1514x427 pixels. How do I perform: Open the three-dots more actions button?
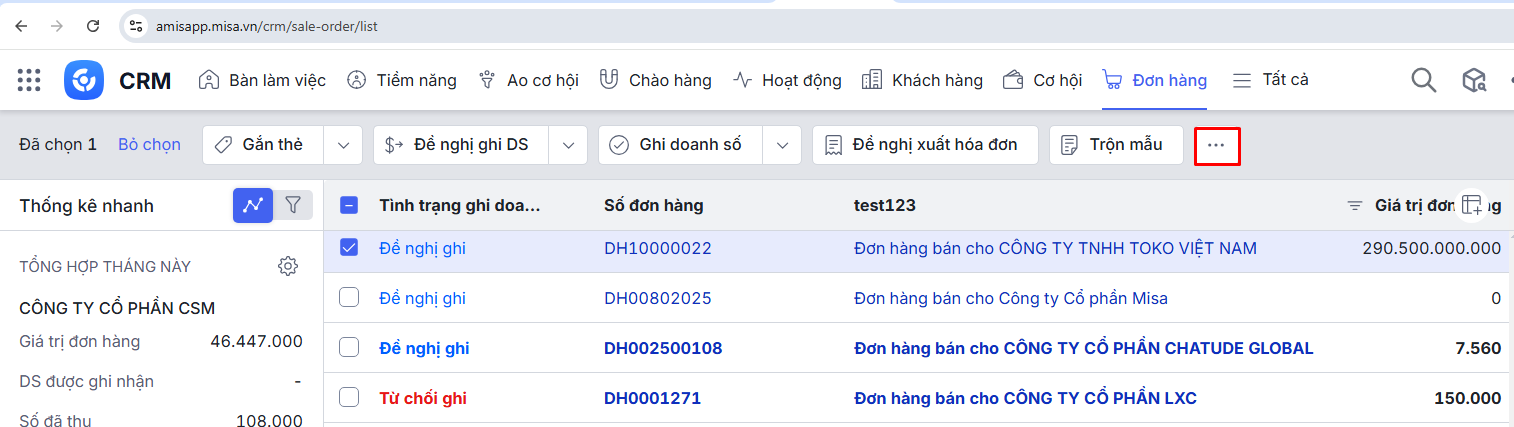click(x=1216, y=146)
